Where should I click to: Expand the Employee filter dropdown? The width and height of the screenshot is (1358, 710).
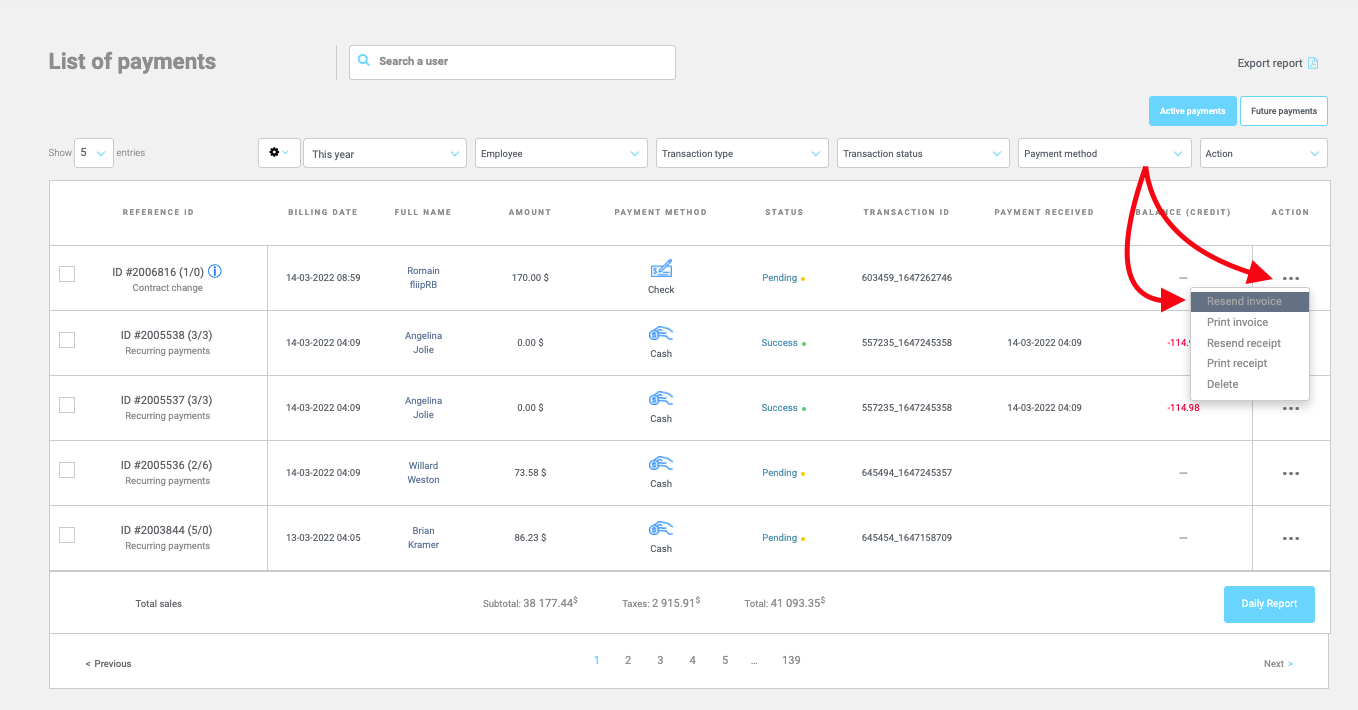point(561,153)
